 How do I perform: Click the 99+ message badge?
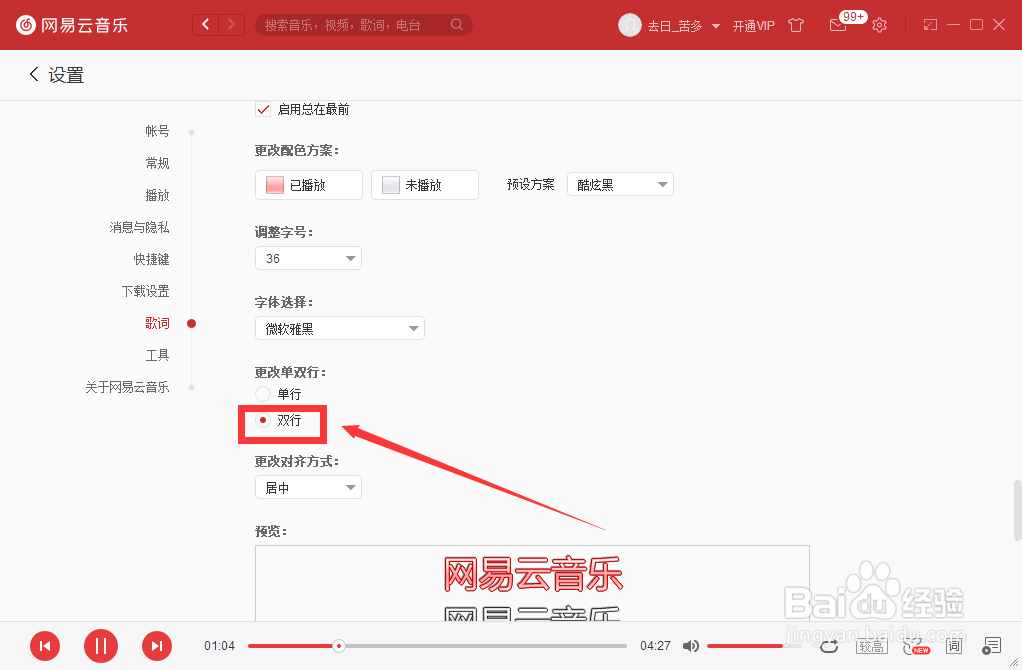coord(853,16)
